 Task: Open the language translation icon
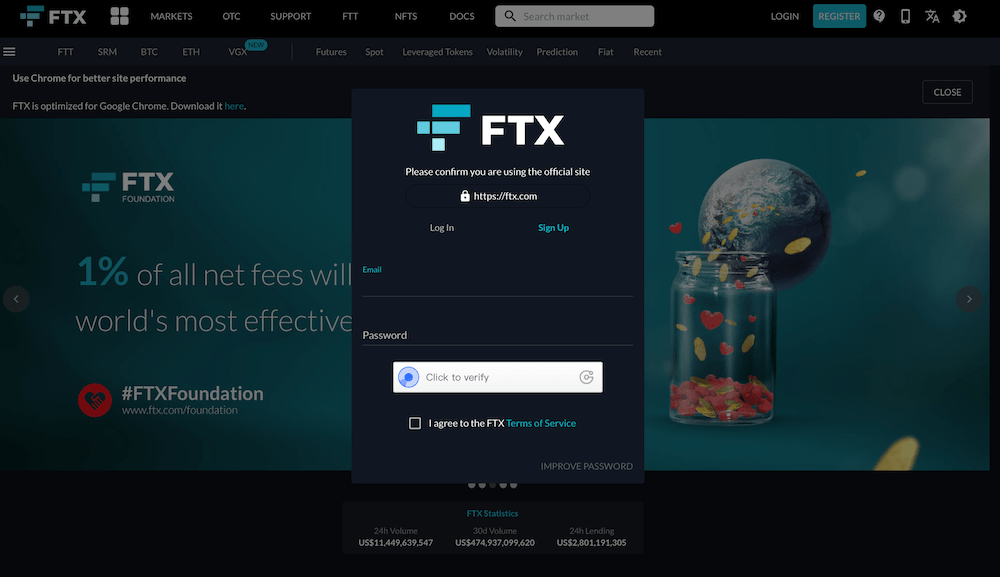click(932, 16)
